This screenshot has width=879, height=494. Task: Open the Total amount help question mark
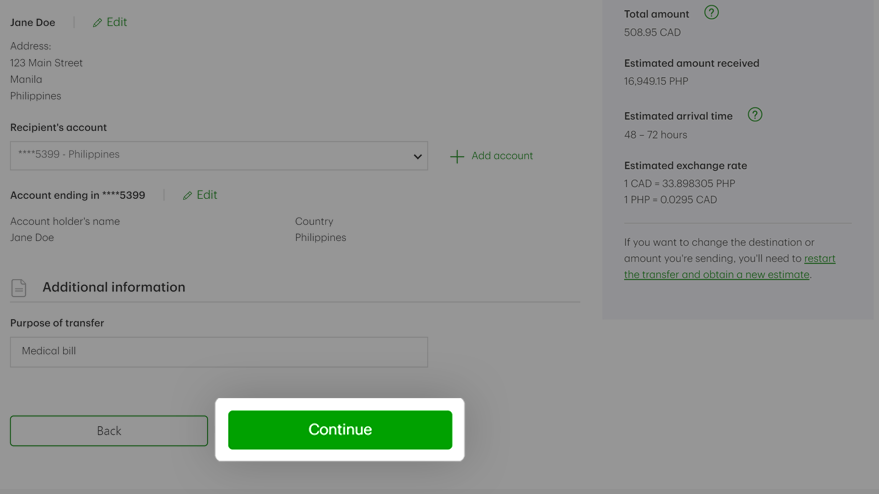[711, 12]
